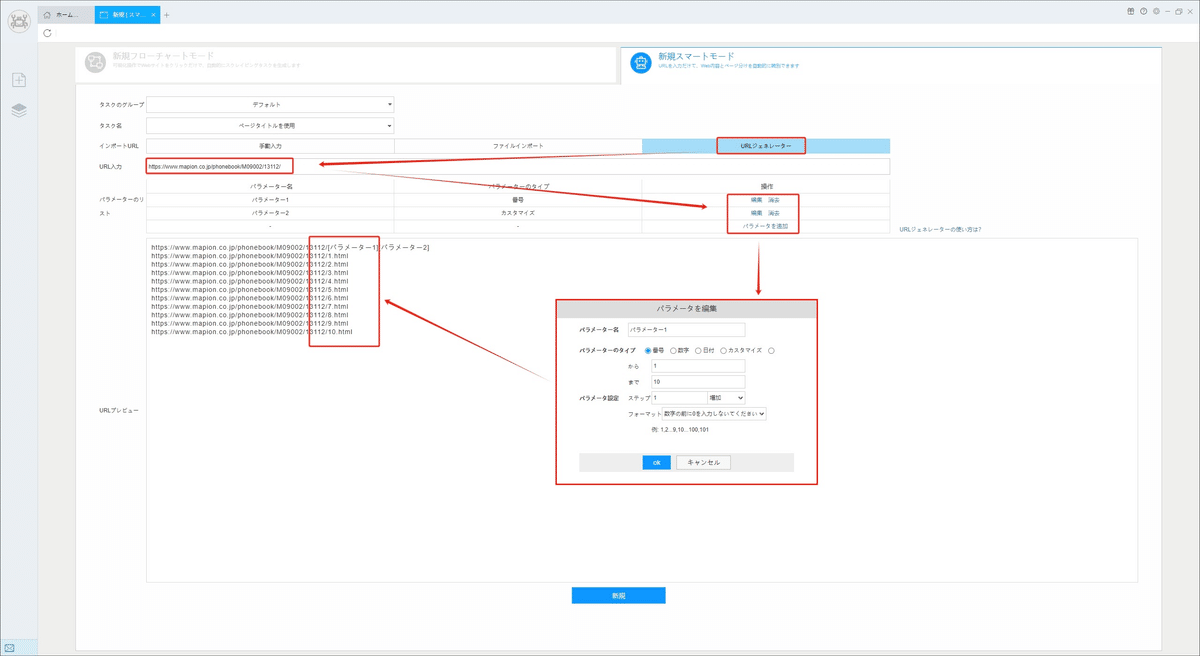Click the まで end value field
1200x656 pixels.
click(x=698, y=382)
